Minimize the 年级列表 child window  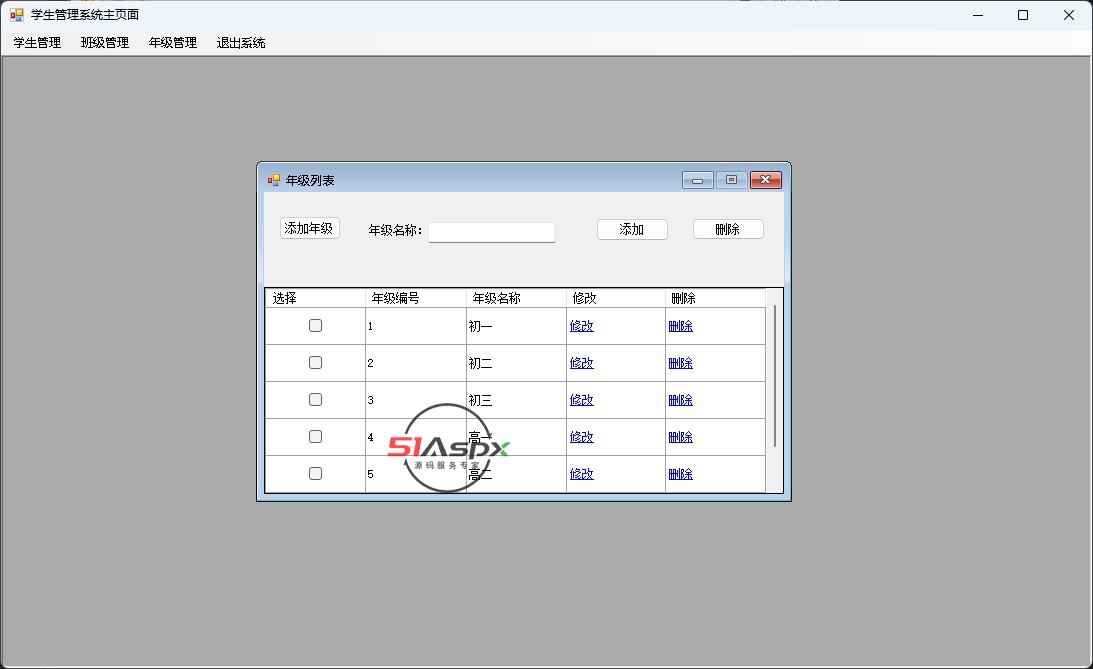tap(697, 180)
